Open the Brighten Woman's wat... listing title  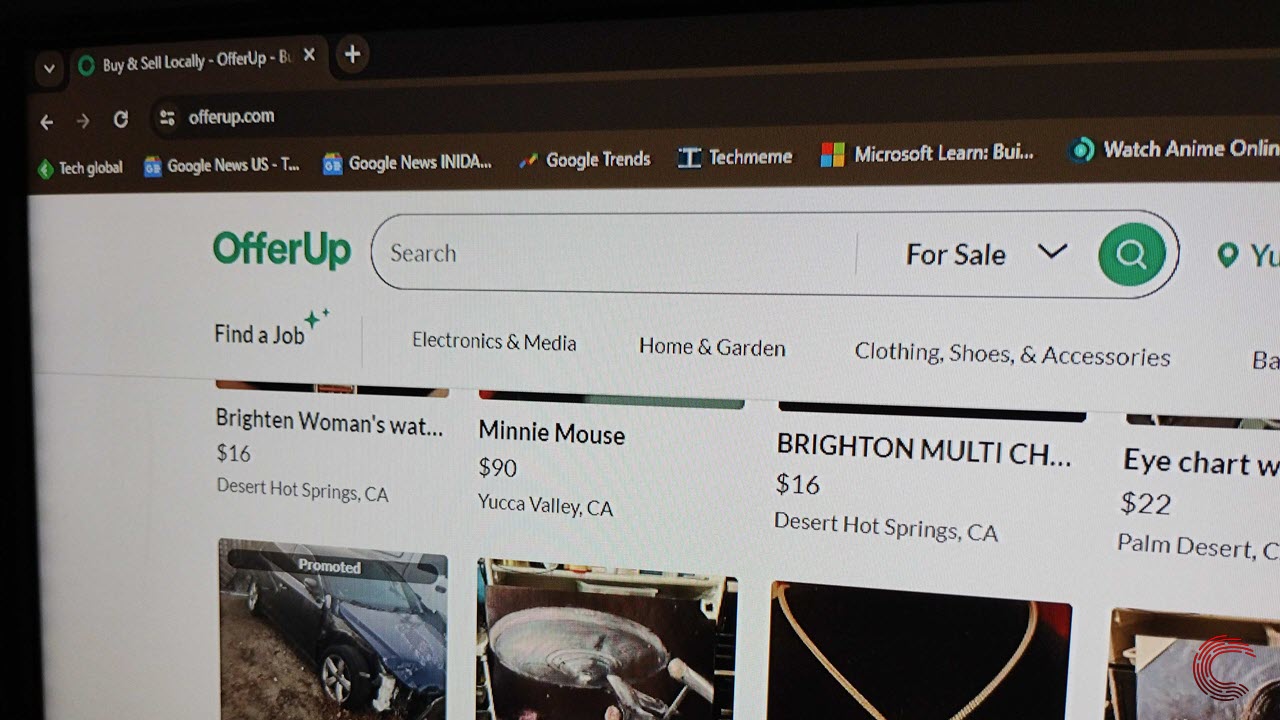[329, 423]
